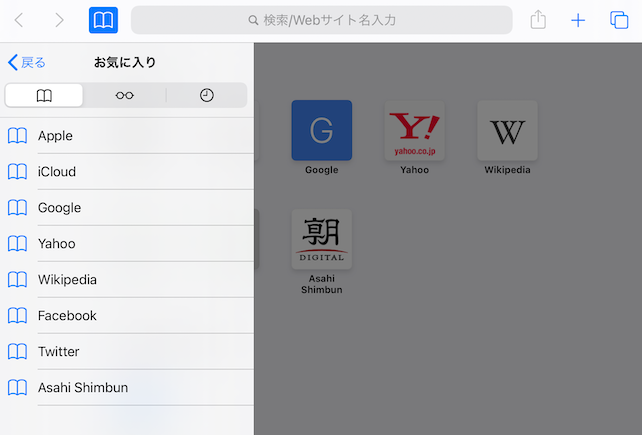The height and width of the screenshot is (435, 642).
Task: Add a new tab with plus icon
Action: [x=578, y=20]
